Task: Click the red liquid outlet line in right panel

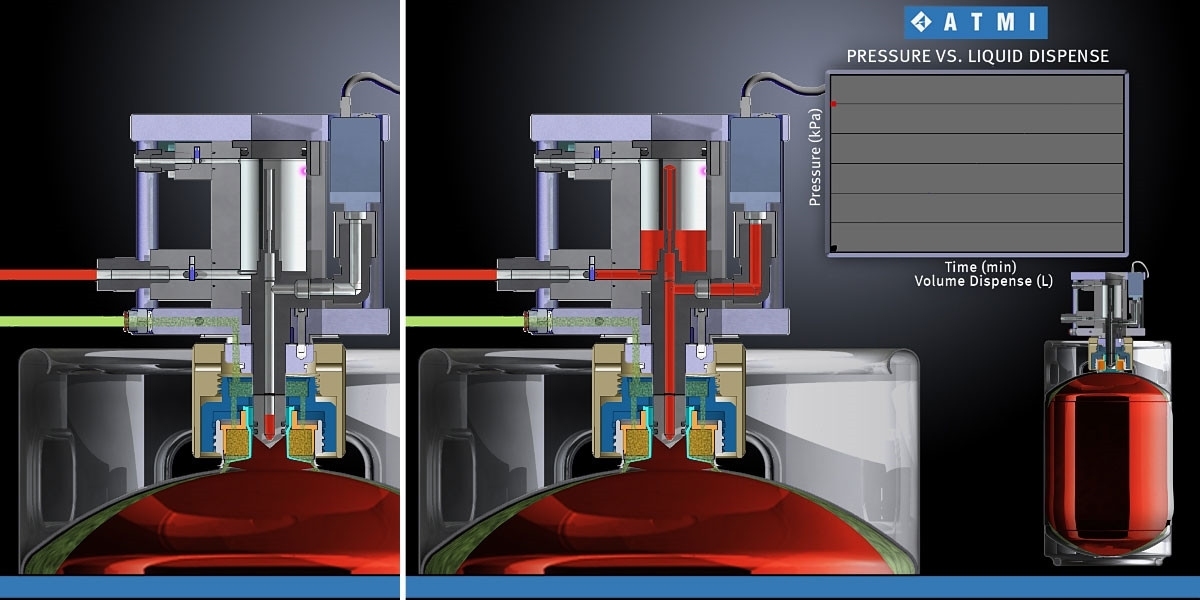Action: [452, 273]
